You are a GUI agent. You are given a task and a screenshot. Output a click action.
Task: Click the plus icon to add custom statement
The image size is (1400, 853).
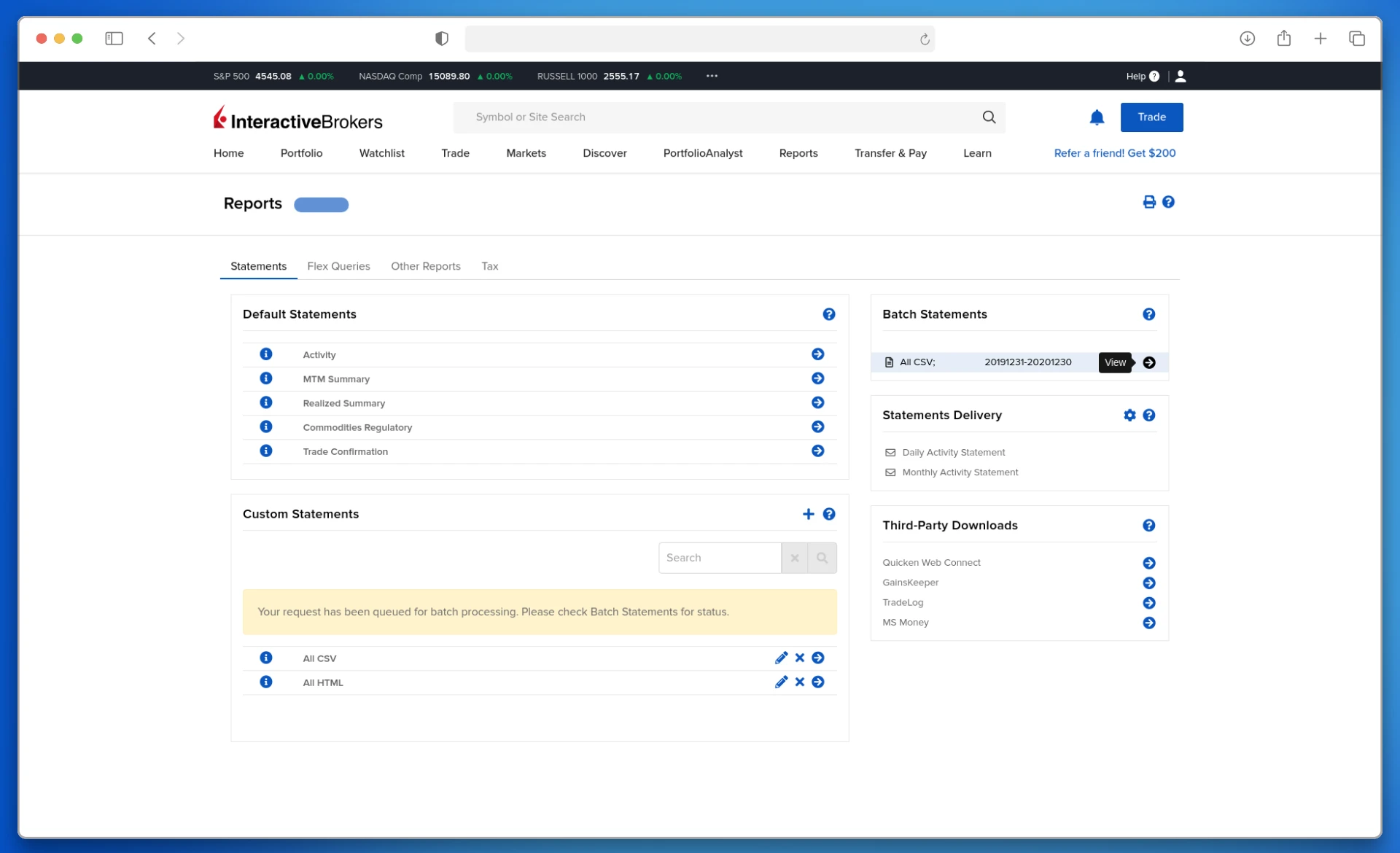808,515
